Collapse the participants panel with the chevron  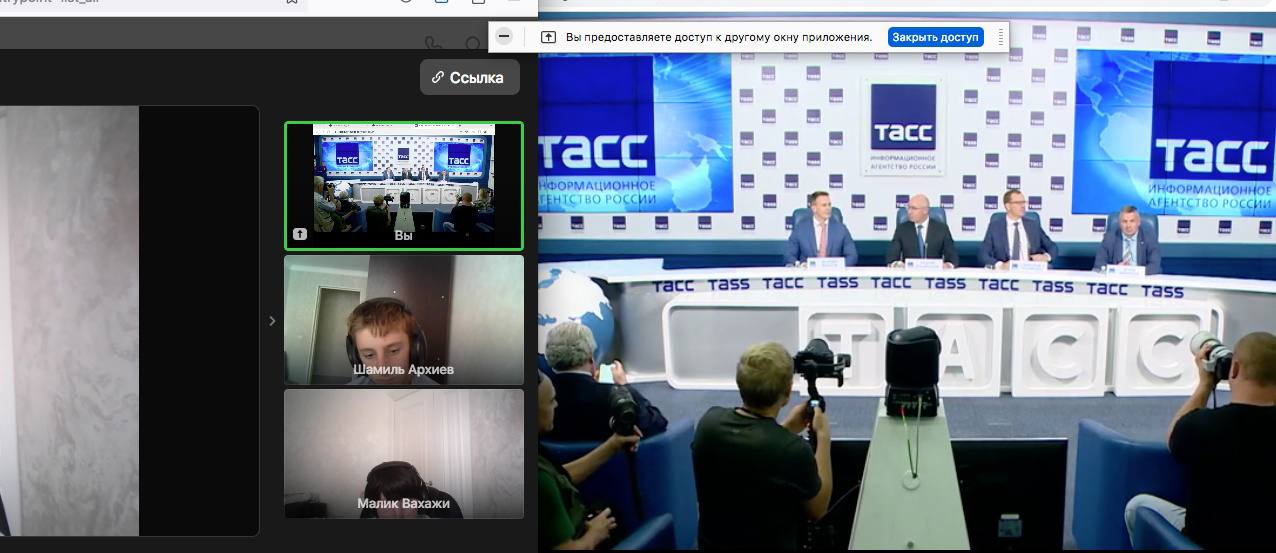pyautogui.click(x=272, y=321)
